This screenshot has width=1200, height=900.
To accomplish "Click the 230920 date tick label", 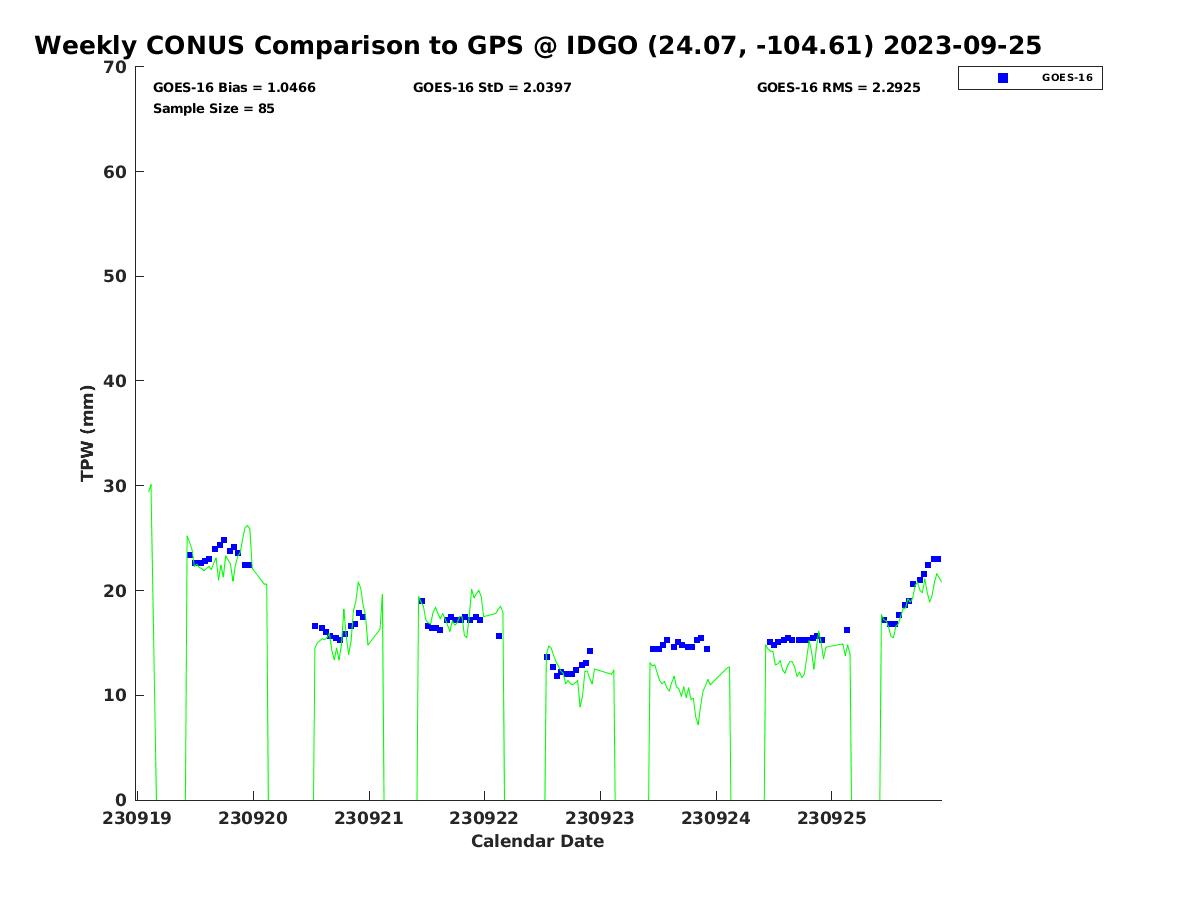I will pyautogui.click(x=253, y=818).
